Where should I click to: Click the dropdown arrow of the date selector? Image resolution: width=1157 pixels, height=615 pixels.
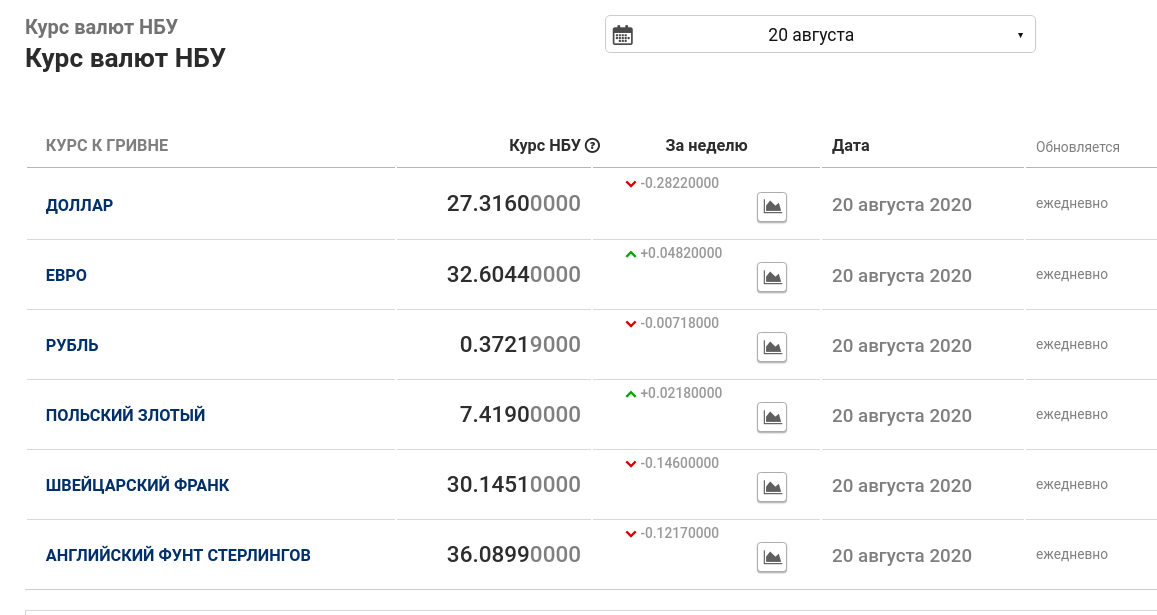1020,35
